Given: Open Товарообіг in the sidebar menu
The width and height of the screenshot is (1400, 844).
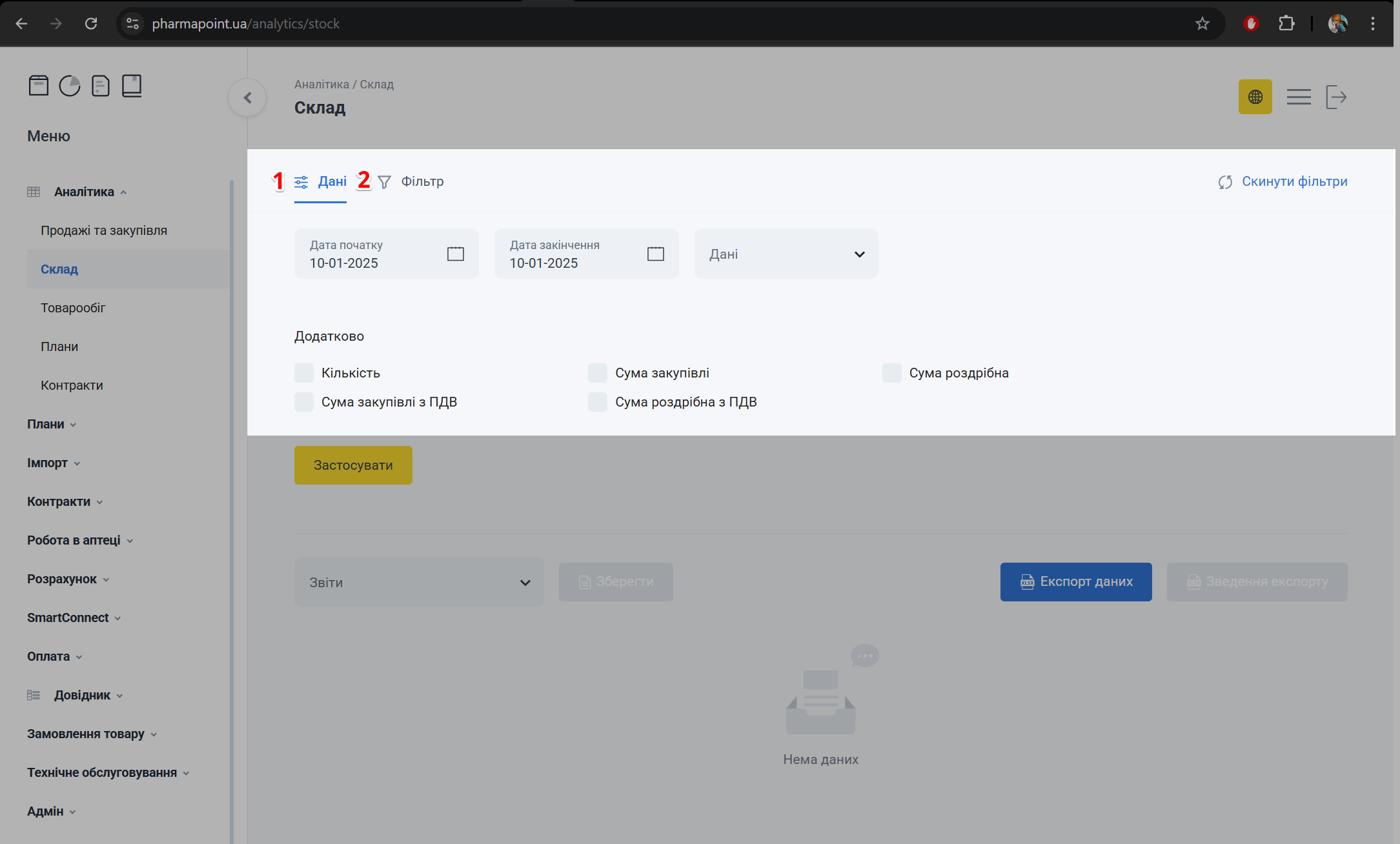Looking at the screenshot, I should tap(73, 308).
